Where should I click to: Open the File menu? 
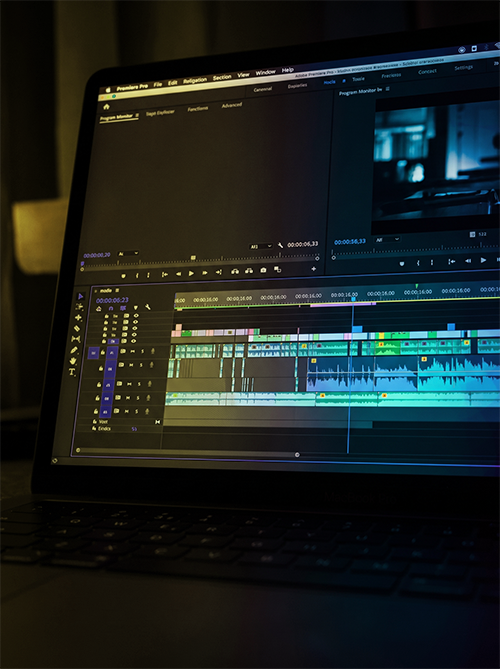click(x=157, y=84)
